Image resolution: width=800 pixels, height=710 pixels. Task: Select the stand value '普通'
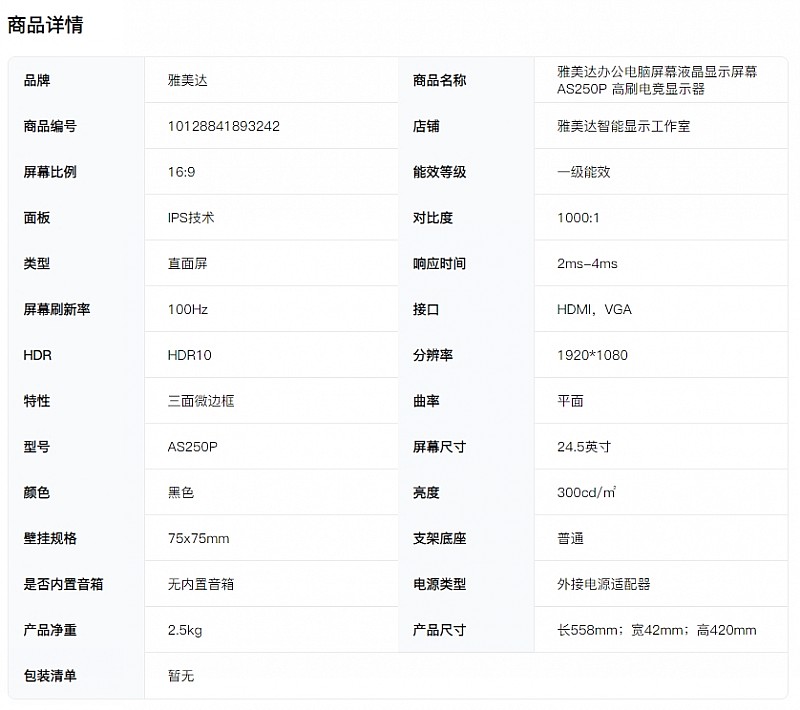570,538
